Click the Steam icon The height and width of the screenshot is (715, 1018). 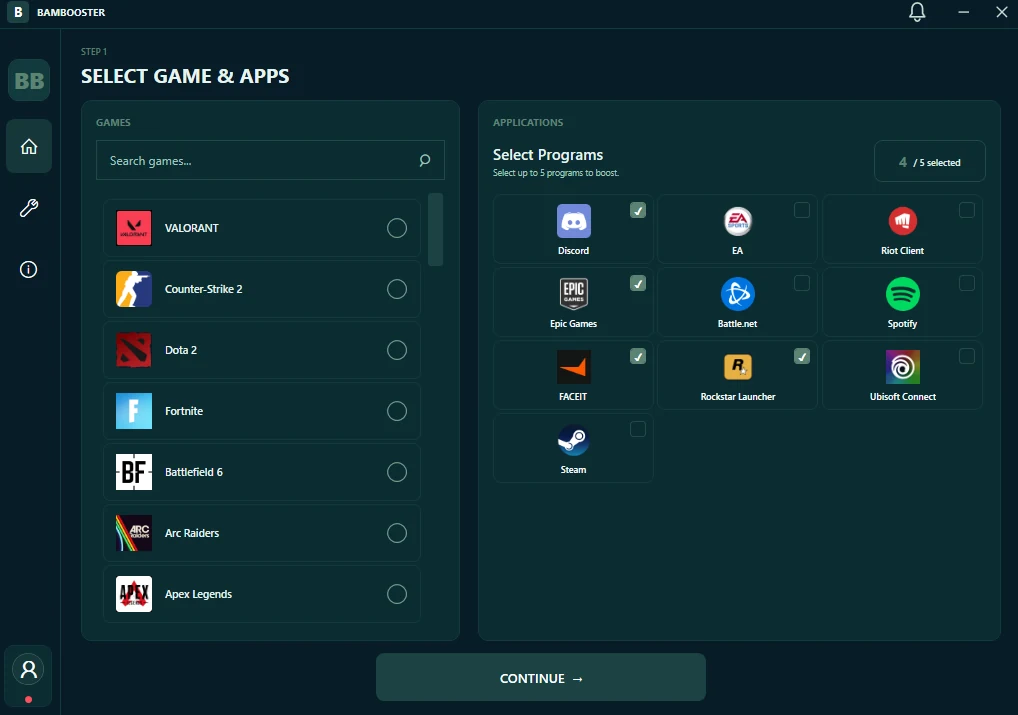pos(574,440)
